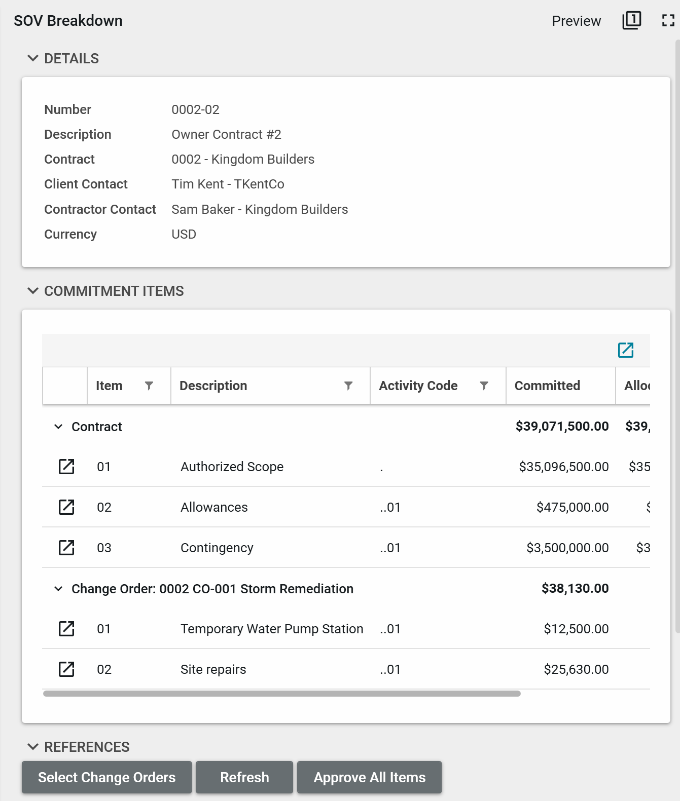Click the grid's horizontal scrollbar
This screenshot has height=801, width=680.
[282, 693]
